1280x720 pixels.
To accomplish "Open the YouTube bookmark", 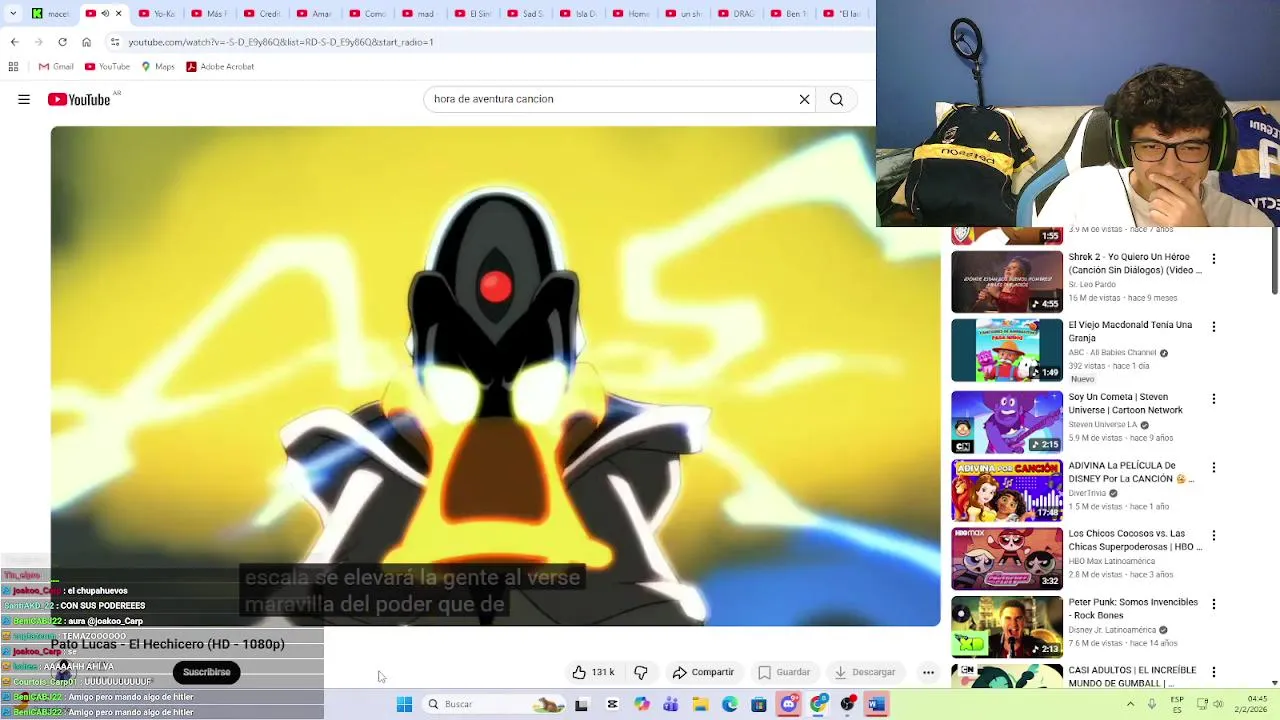I will coord(107,67).
